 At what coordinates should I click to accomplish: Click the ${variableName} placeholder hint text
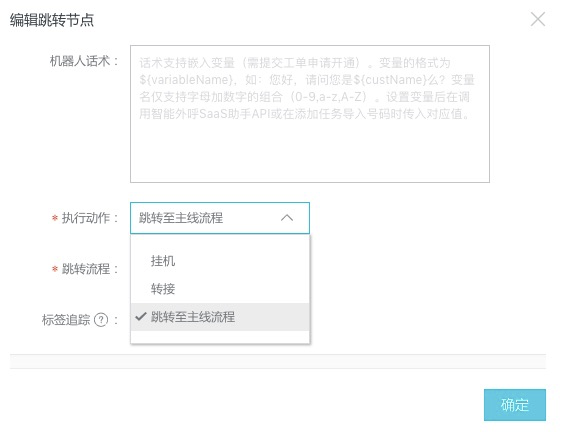point(186,80)
